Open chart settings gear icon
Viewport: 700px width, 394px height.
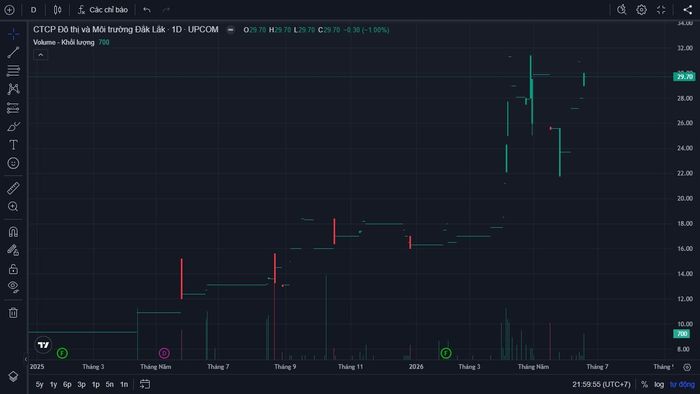point(641,9)
